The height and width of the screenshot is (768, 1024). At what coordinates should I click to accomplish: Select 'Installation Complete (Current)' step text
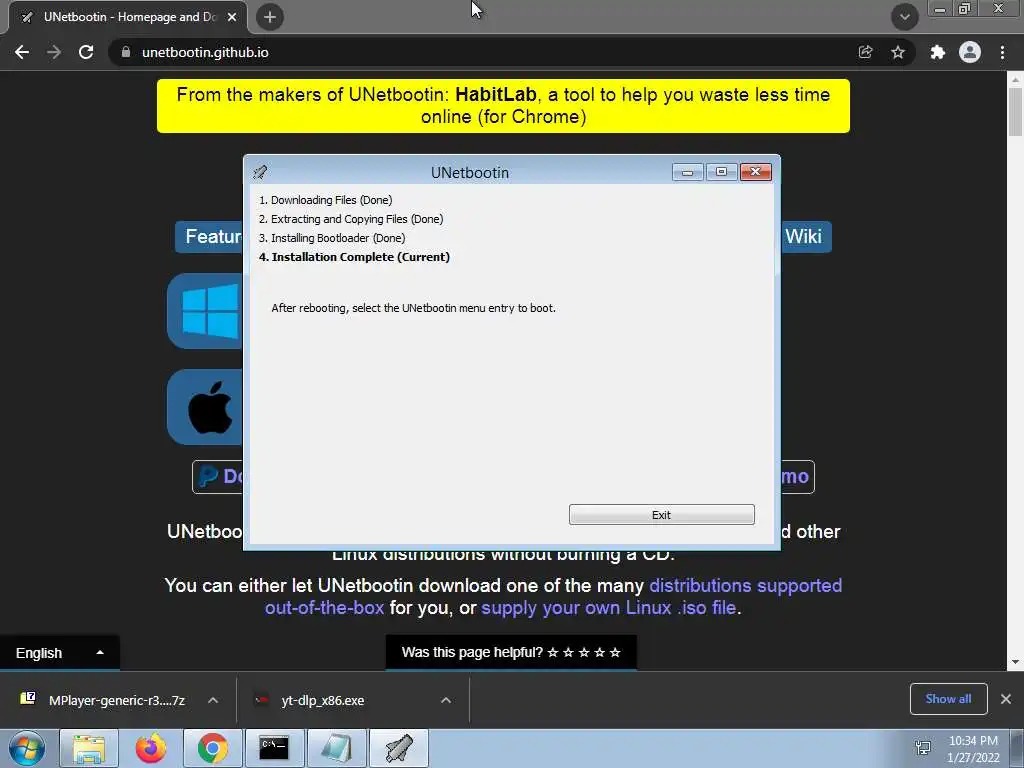[x=355, y=257]
